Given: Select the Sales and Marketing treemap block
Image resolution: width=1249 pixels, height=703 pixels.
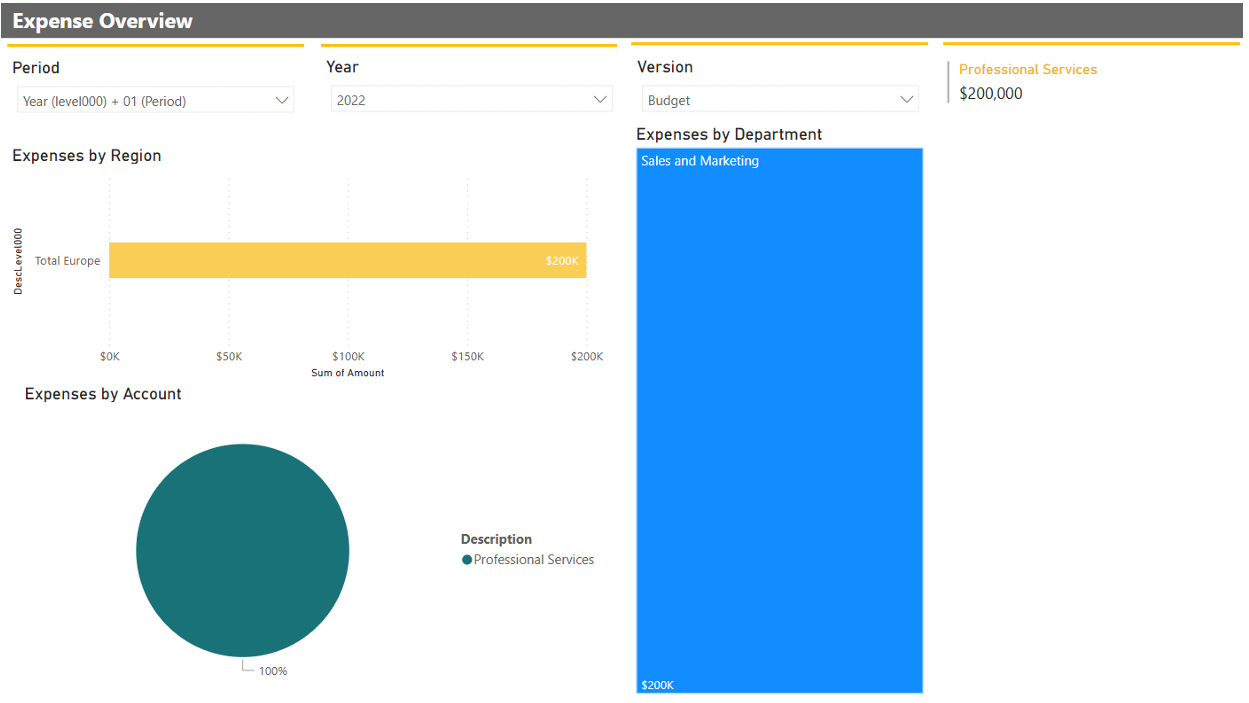Looking at the screenshot, I should pos(780,420).
